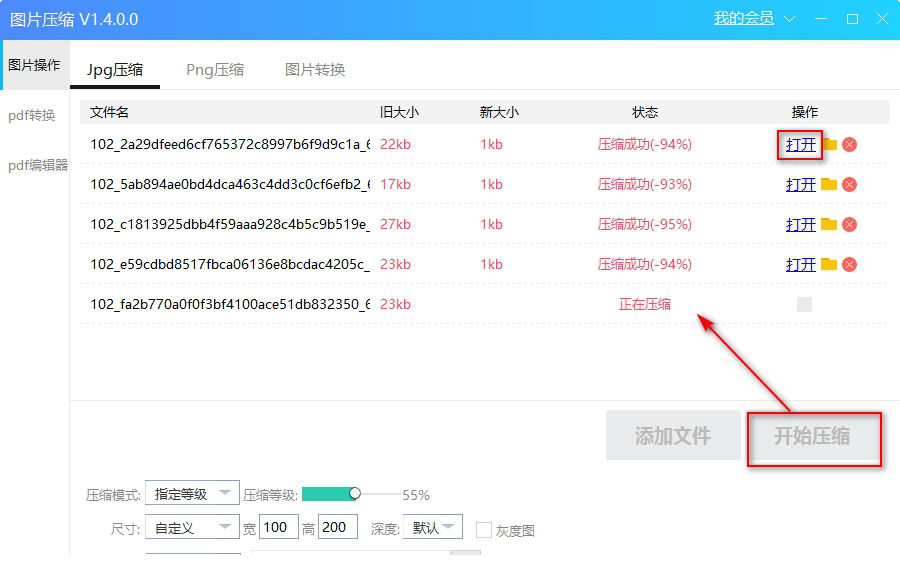Open folder for file 102_e59cdbd8
Viewport: 900px width, 577px height.
pyautogui.click(x=829, y=264)
